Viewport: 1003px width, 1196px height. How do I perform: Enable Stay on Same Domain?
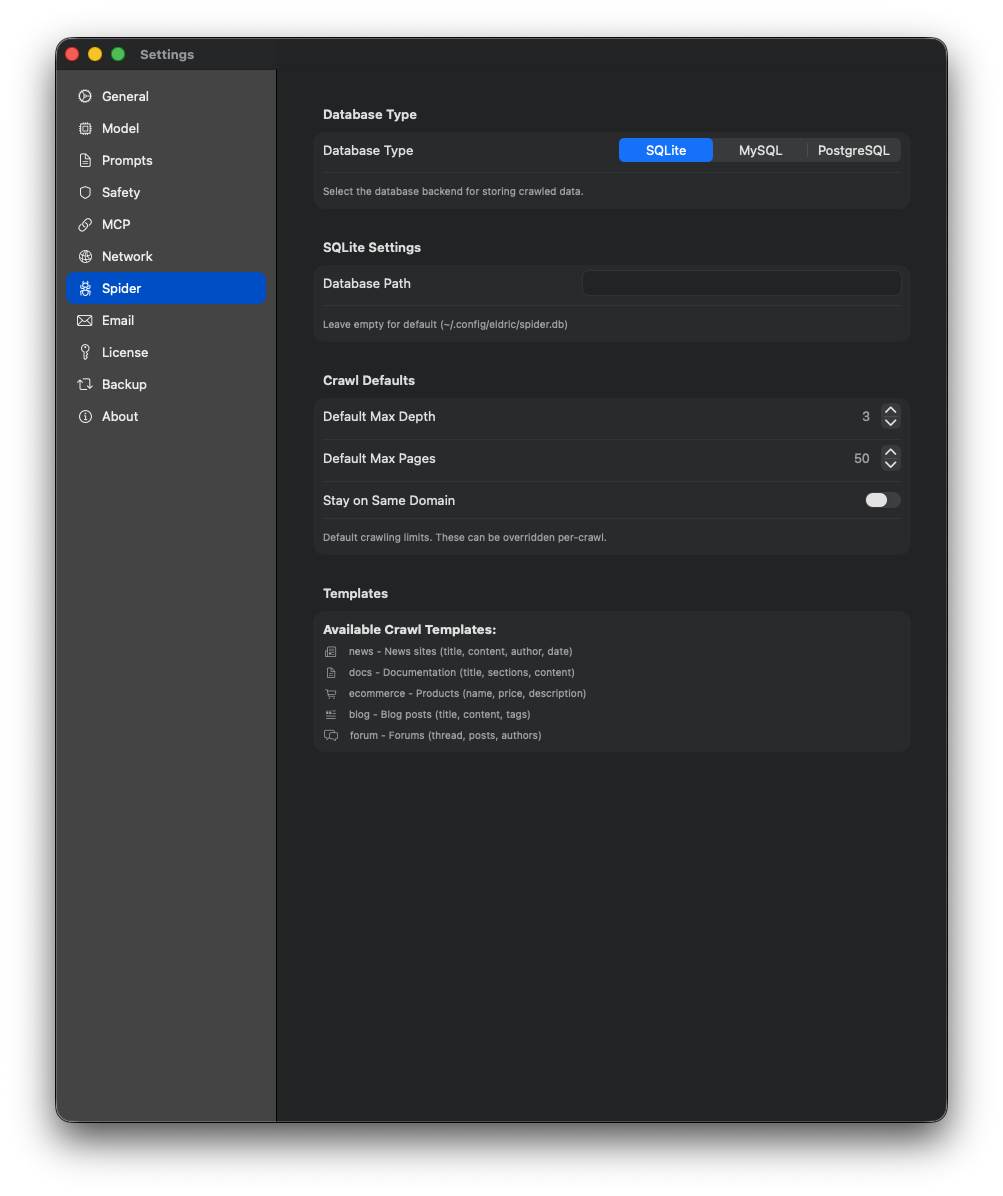(881, 500)
